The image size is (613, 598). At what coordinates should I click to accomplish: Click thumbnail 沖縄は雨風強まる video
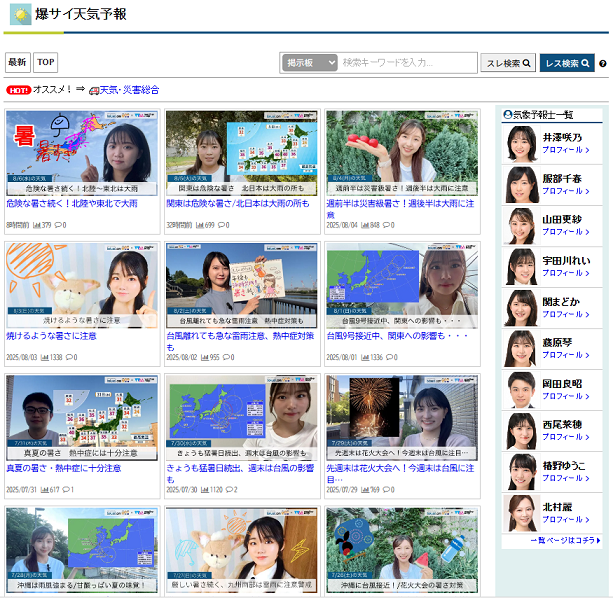coord(82,550)
